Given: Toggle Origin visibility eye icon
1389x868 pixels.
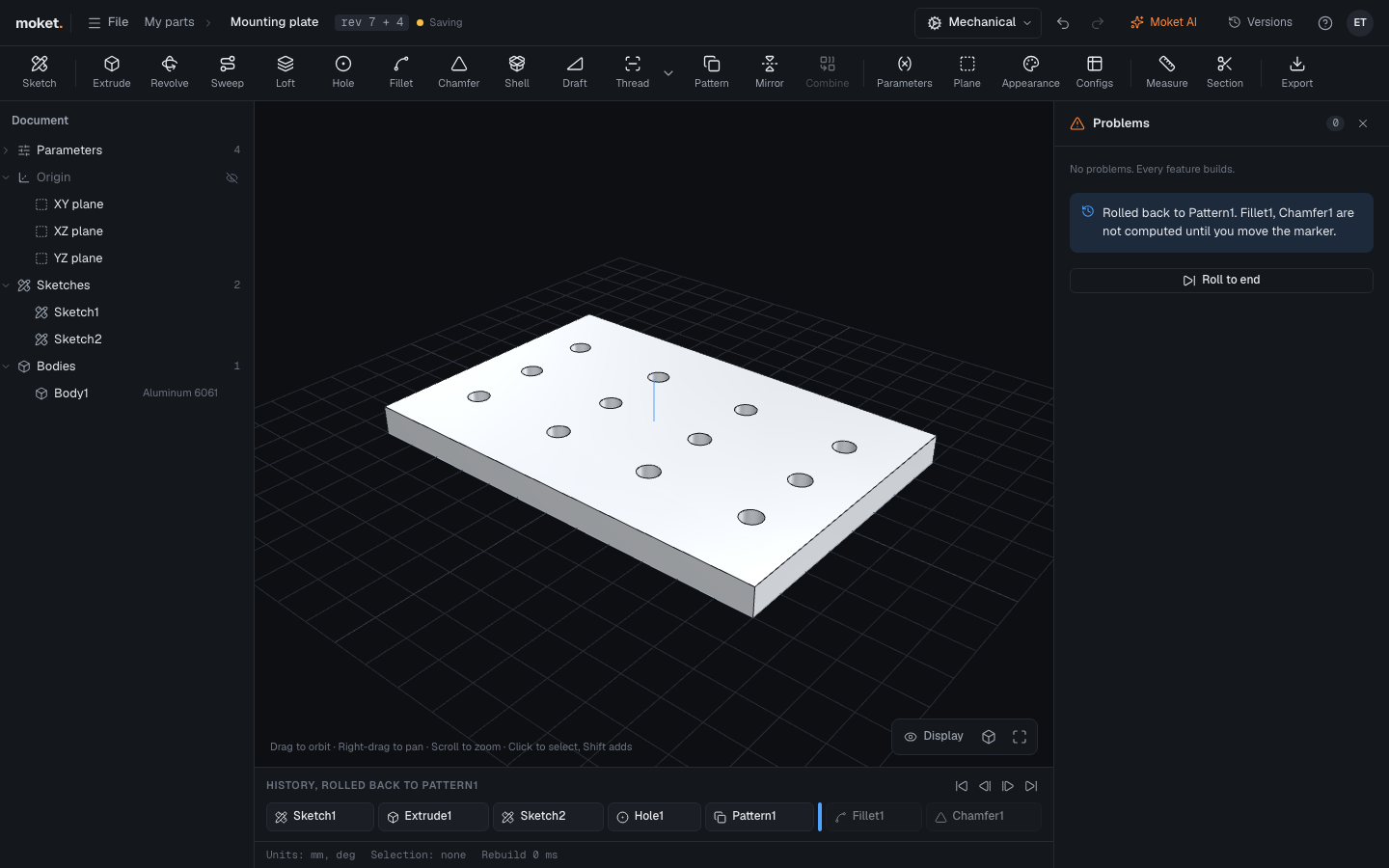Looking at the screenshot, I should [231, 177].
